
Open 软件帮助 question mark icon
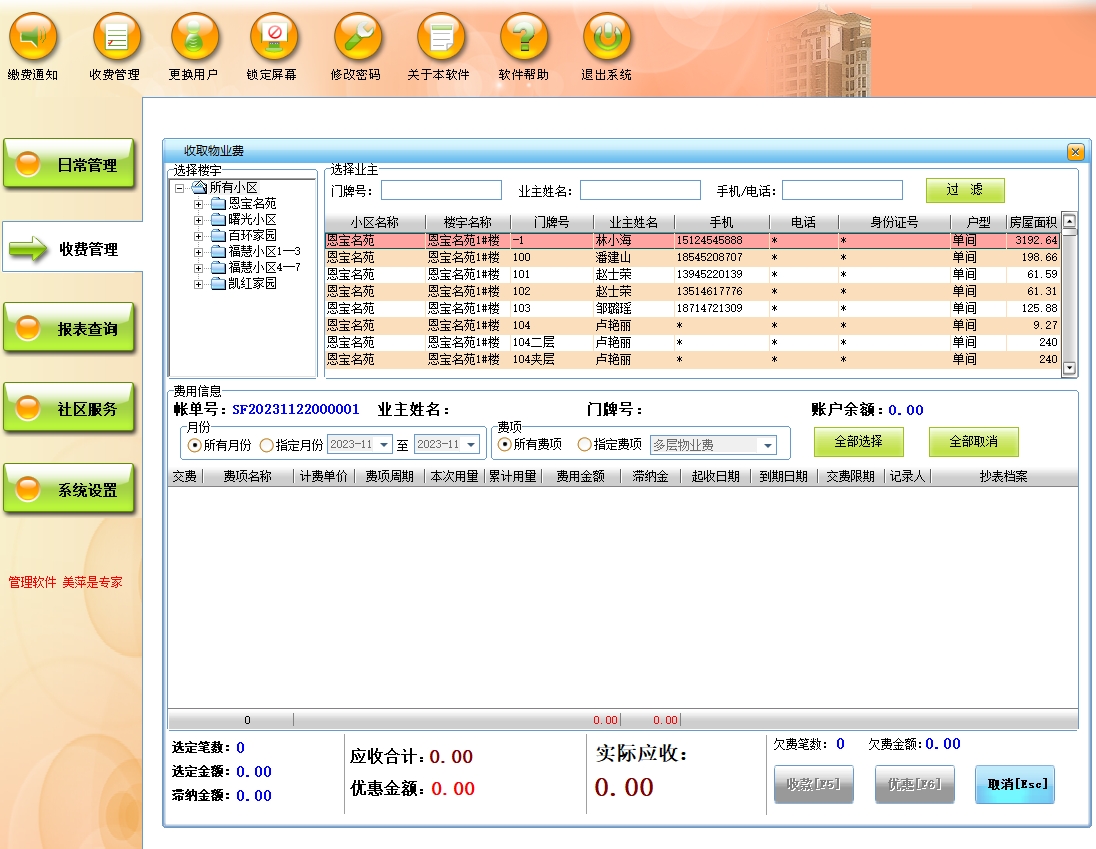pyautogui.click(x=524, y=39)
